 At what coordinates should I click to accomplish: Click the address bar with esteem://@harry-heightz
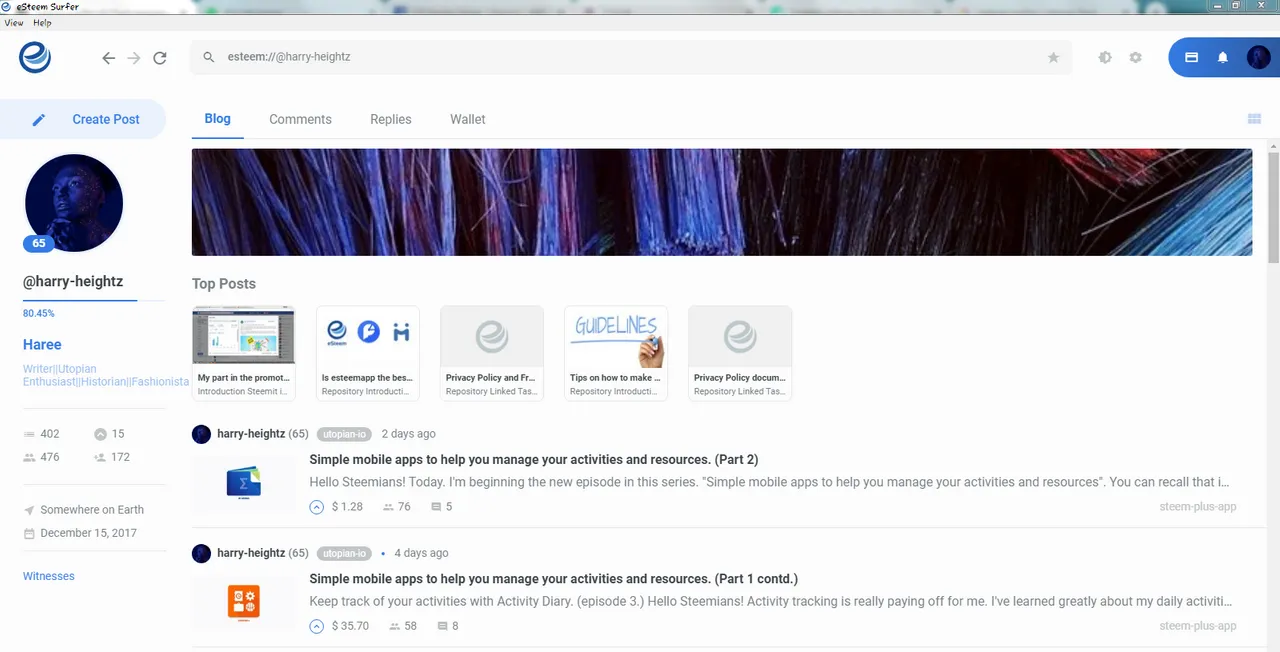631,58
